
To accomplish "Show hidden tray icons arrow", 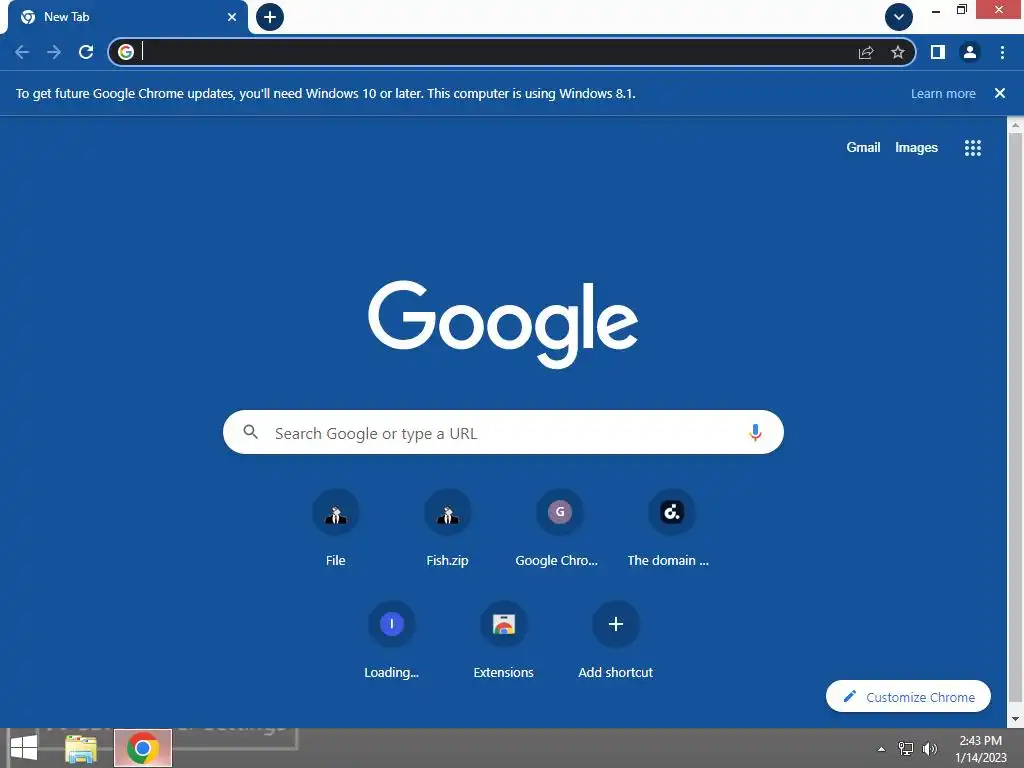I will pyautogui.click(x=881, y=749).
